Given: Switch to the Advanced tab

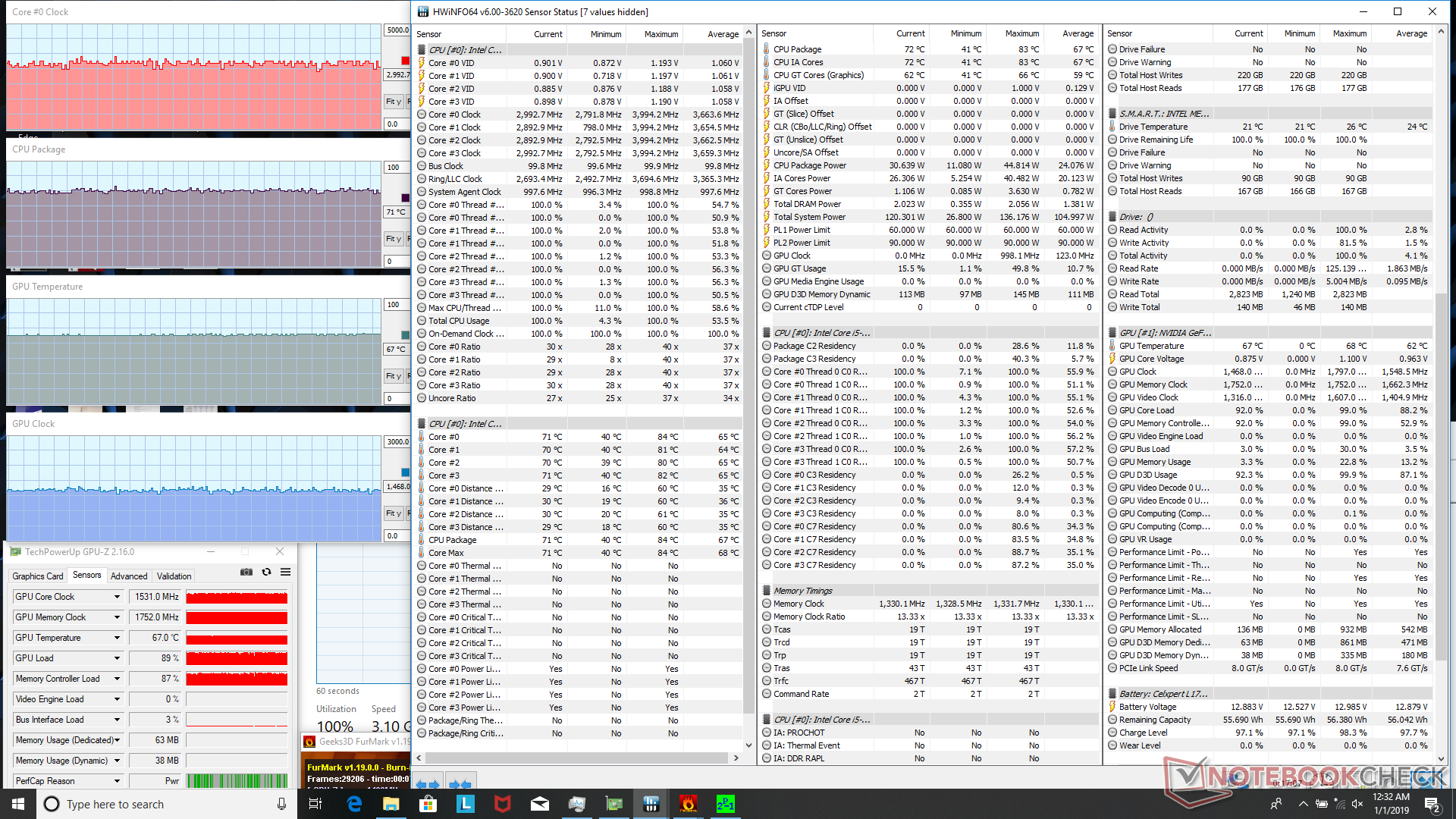Looking at the screenshot, I should (x=129, y=576).
